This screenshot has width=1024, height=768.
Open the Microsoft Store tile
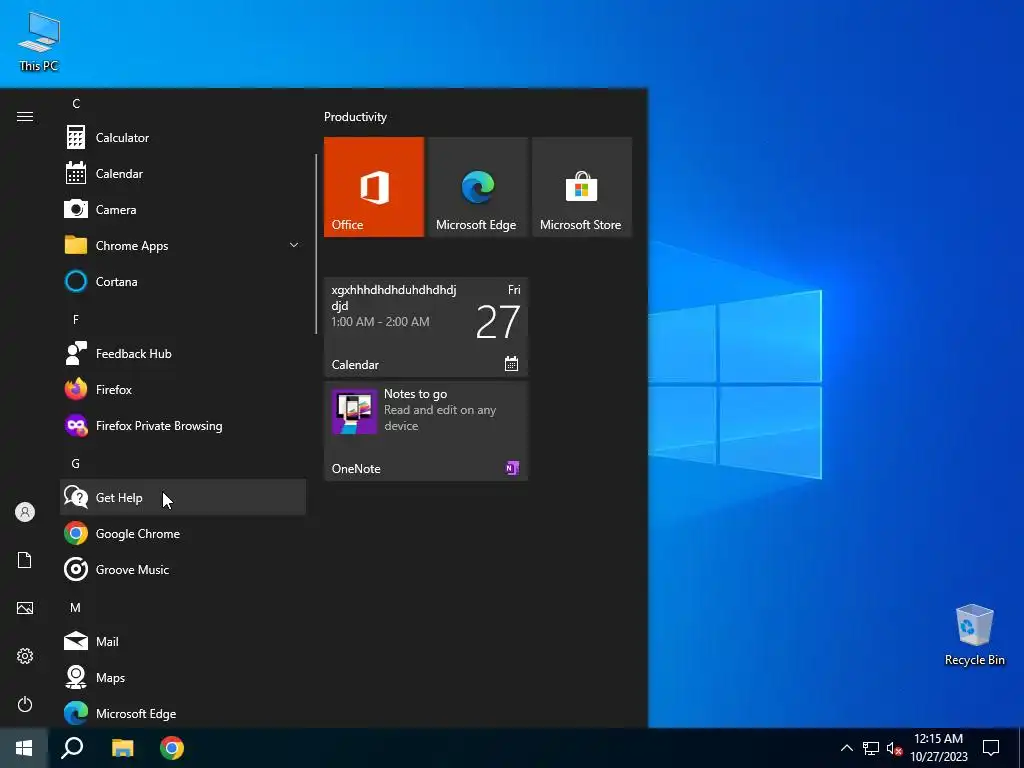click(582, 187)
